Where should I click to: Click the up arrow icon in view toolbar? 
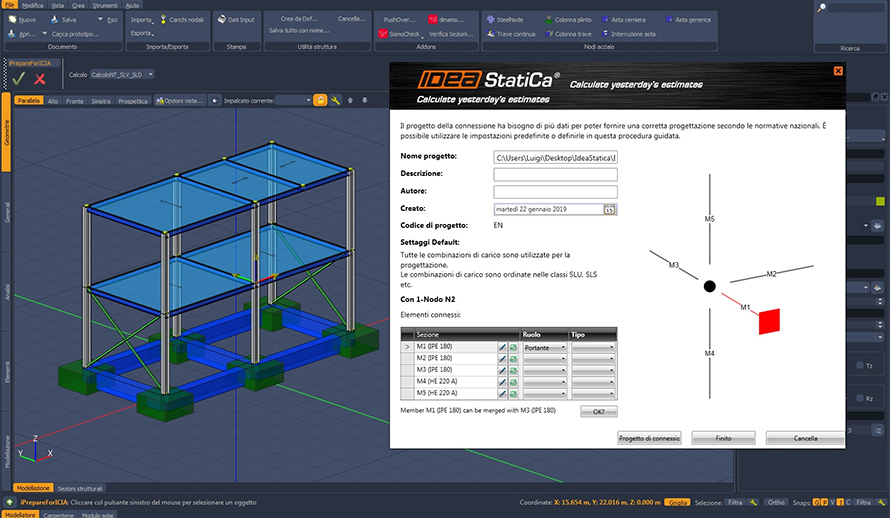350,100
